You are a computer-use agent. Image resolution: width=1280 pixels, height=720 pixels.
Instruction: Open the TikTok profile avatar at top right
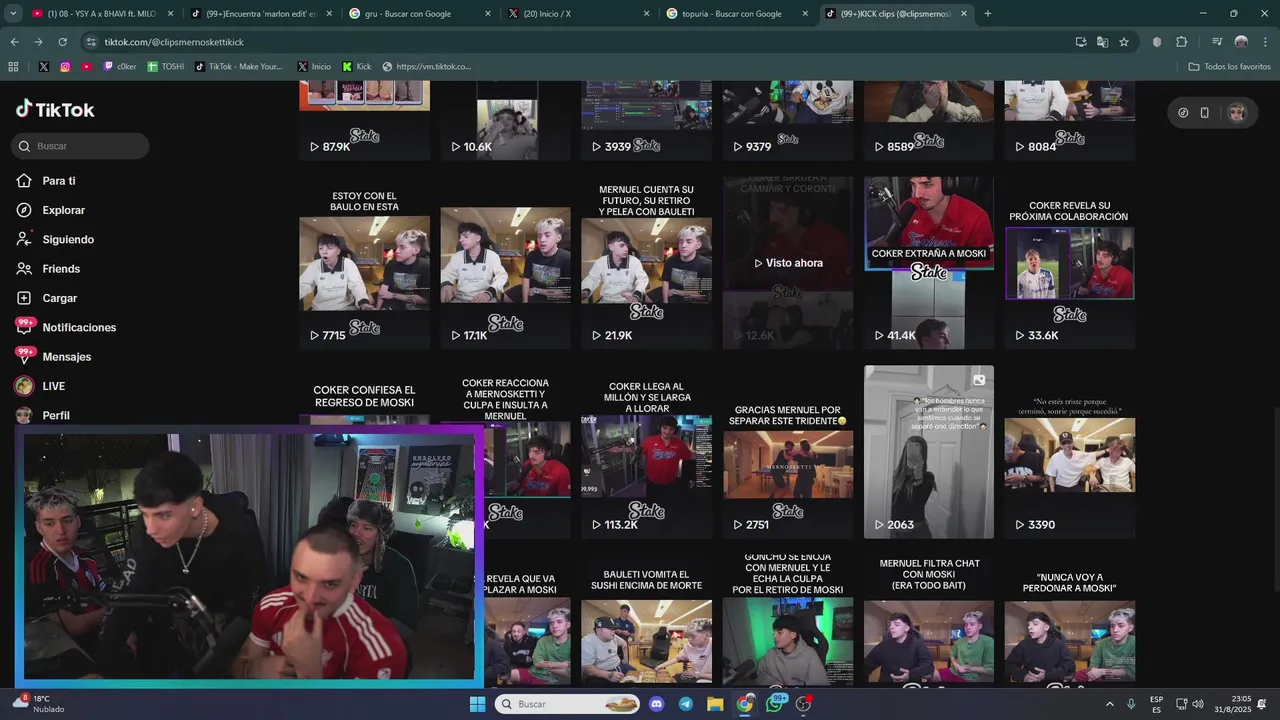tap(1236, 113)
